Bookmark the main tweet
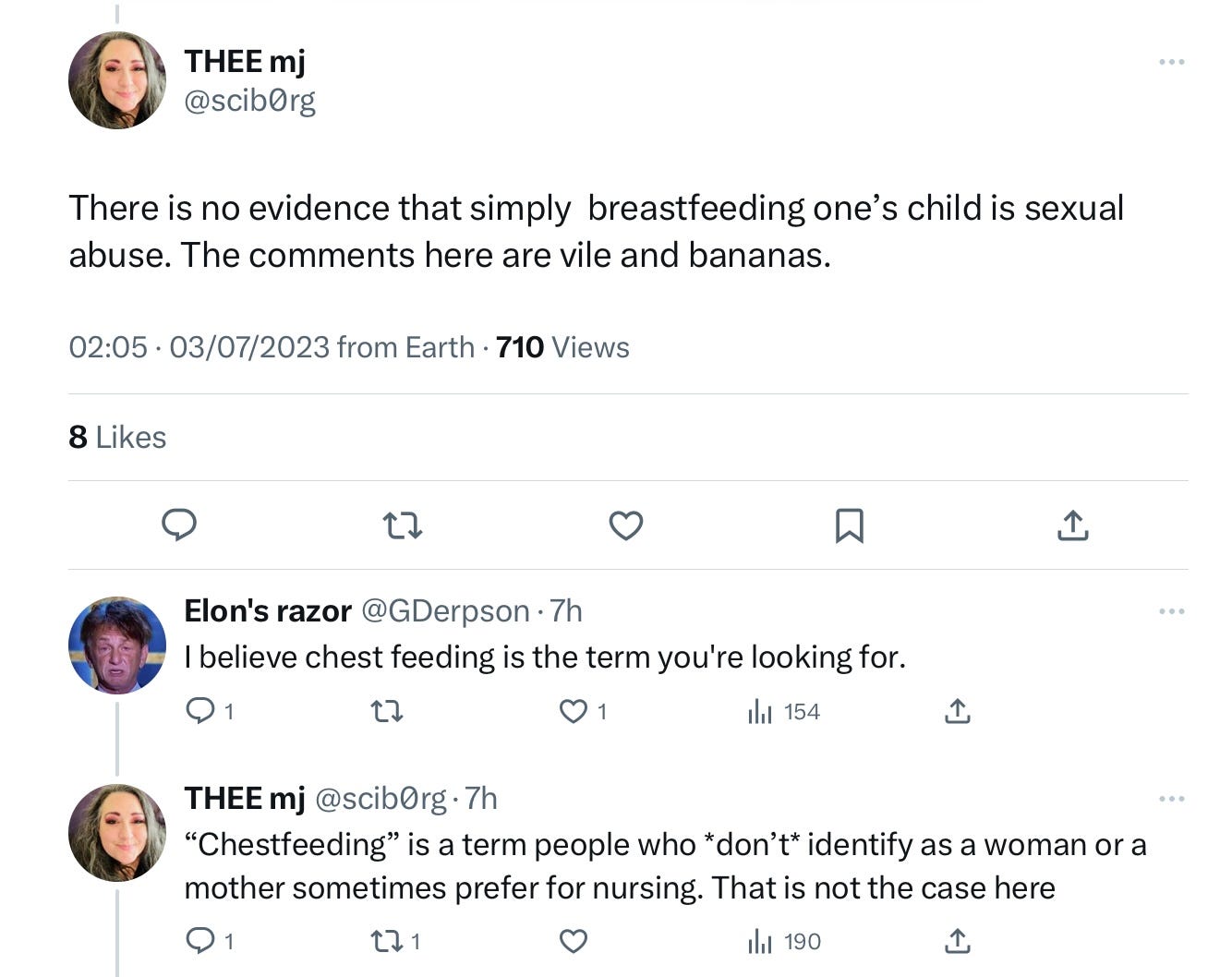Viewport: 1232px width, 977px height. click(849, 525)
